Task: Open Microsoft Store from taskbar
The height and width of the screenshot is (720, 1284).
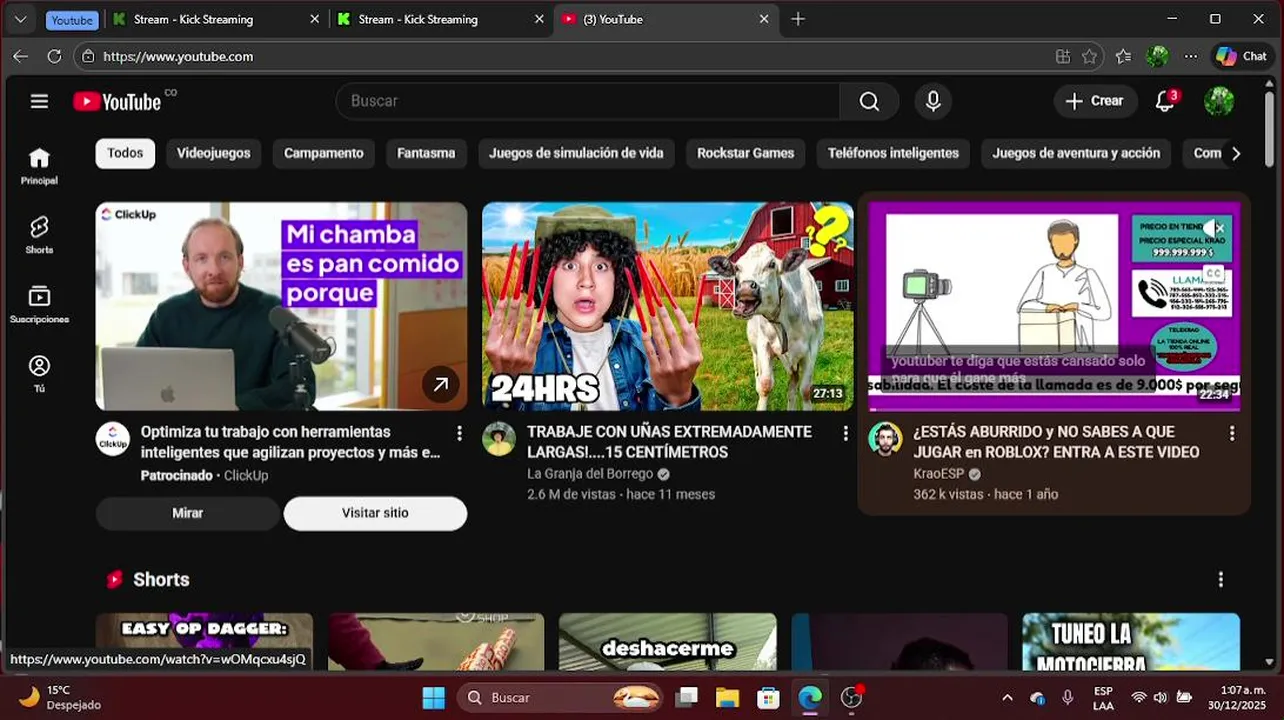Action: tap(768, 698)
